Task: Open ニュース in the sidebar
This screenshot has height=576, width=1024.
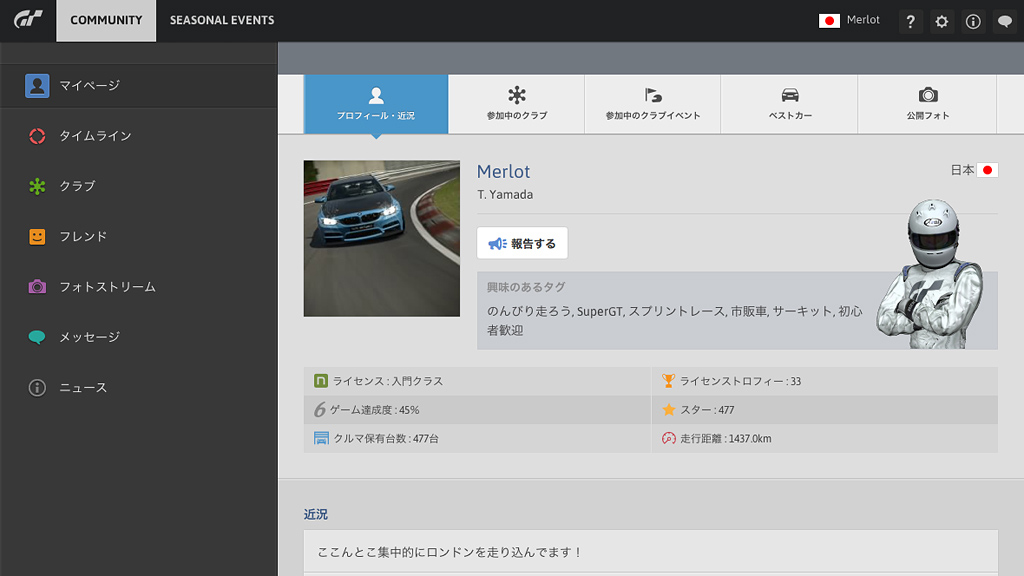Action: [x=83, y=388]
